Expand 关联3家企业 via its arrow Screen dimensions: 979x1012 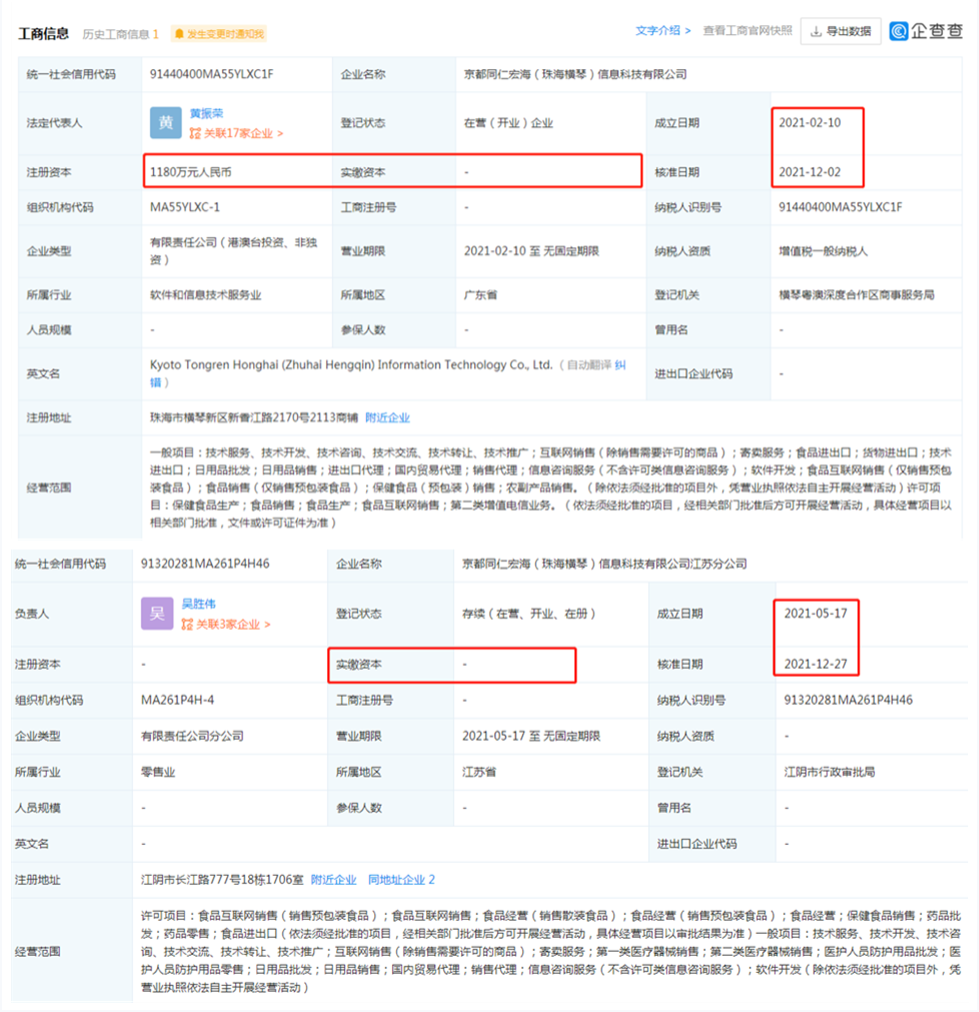click(x=266, y=624)
